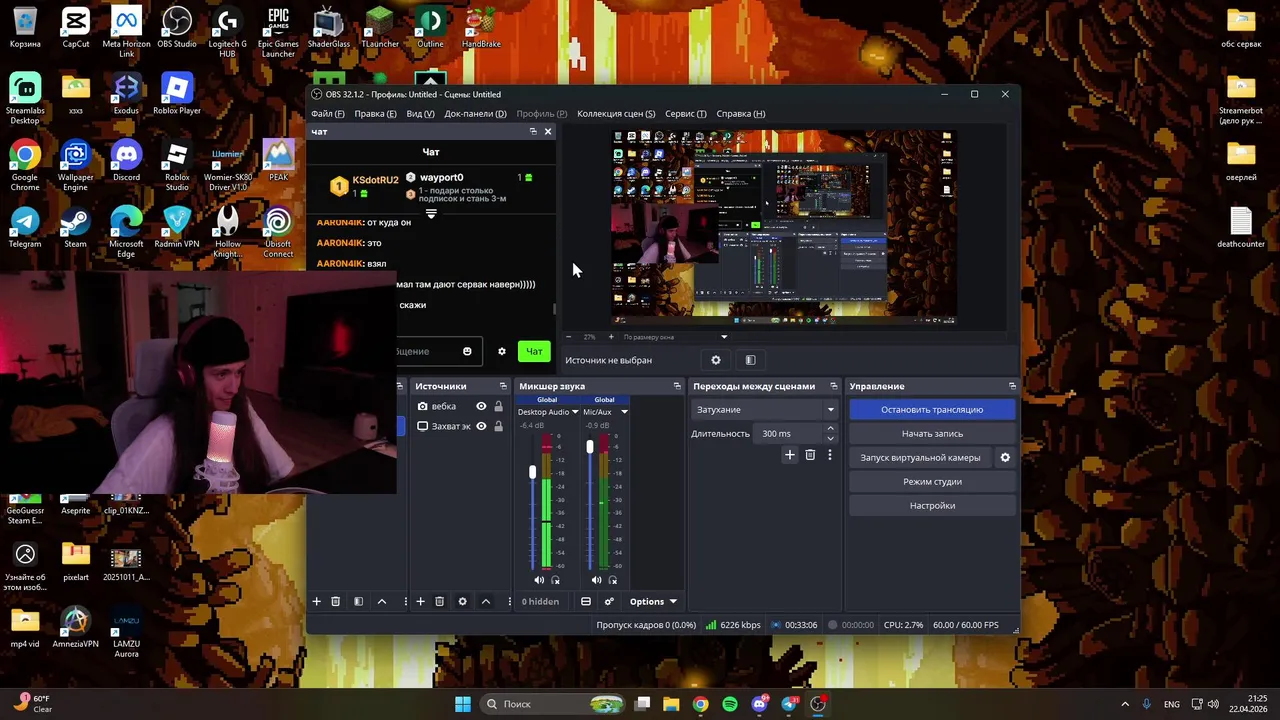This screenshot has height=720, width=1280.
Task: Open Mic/Aux dropdown in mixer
Action: tap(624, 412)
